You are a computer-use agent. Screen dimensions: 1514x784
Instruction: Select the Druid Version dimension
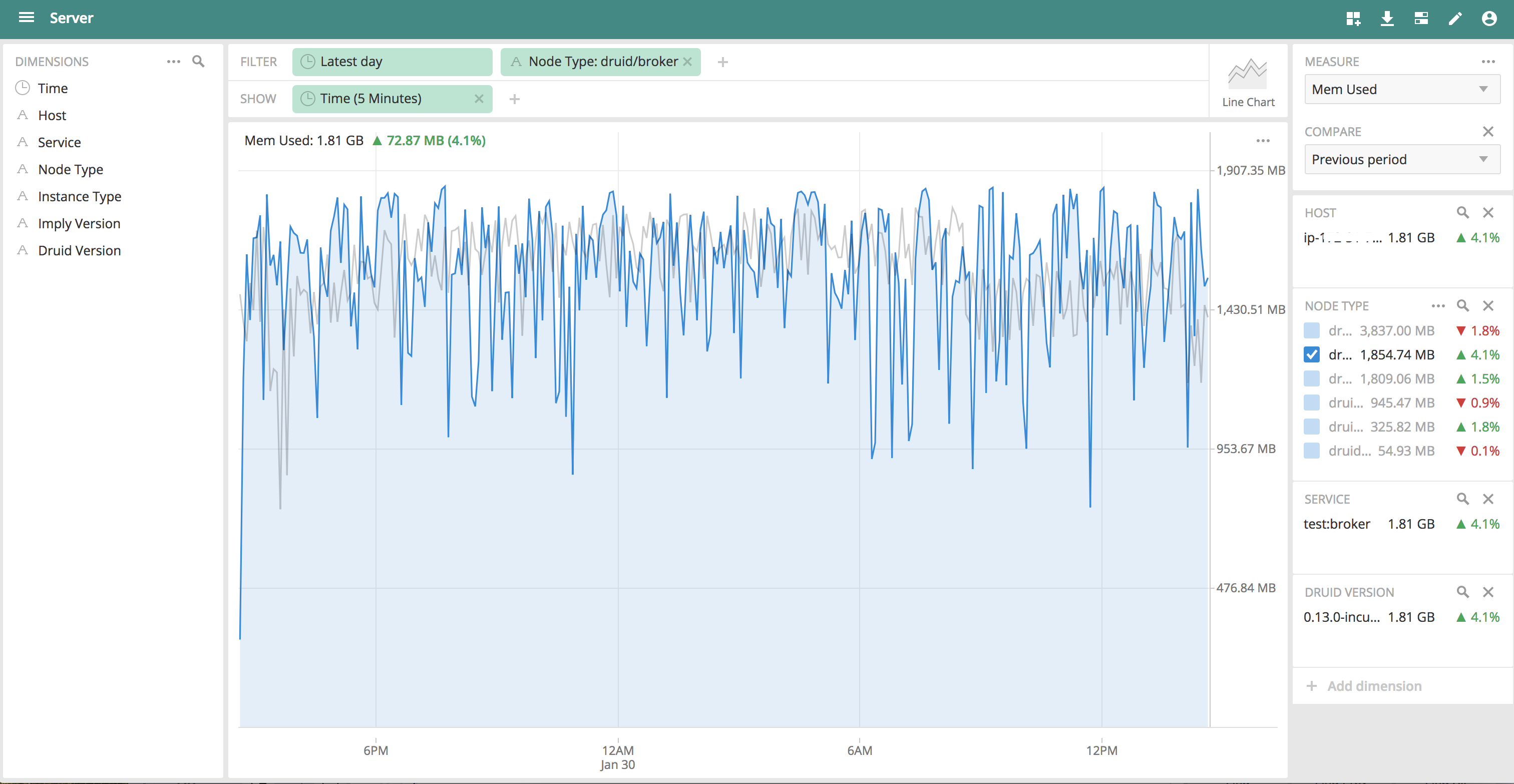click(79, 250)
